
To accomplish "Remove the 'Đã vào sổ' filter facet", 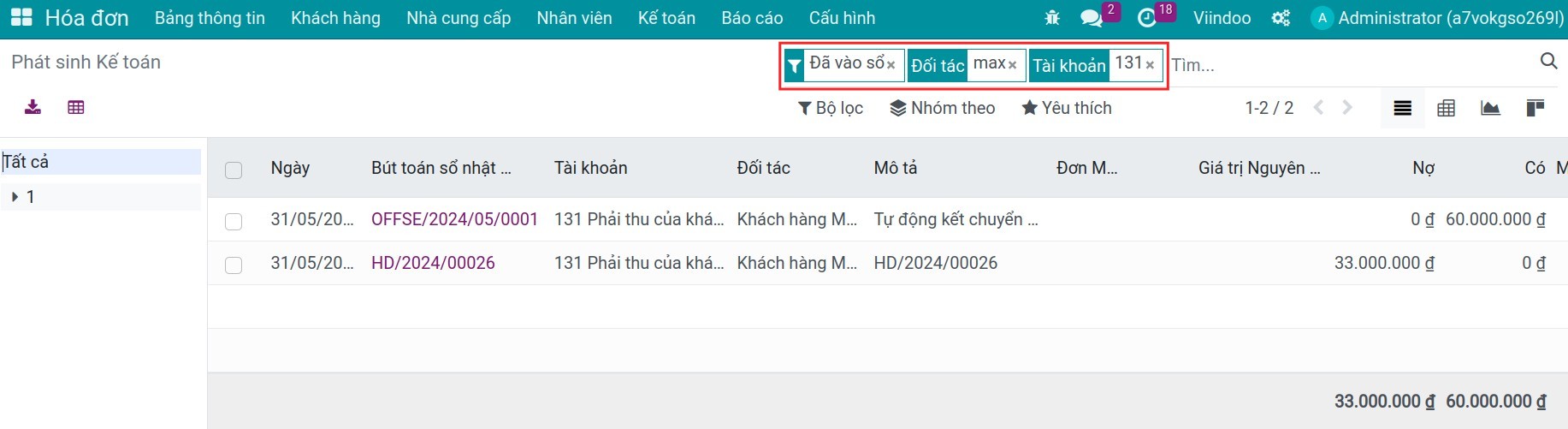I will 891,65.
